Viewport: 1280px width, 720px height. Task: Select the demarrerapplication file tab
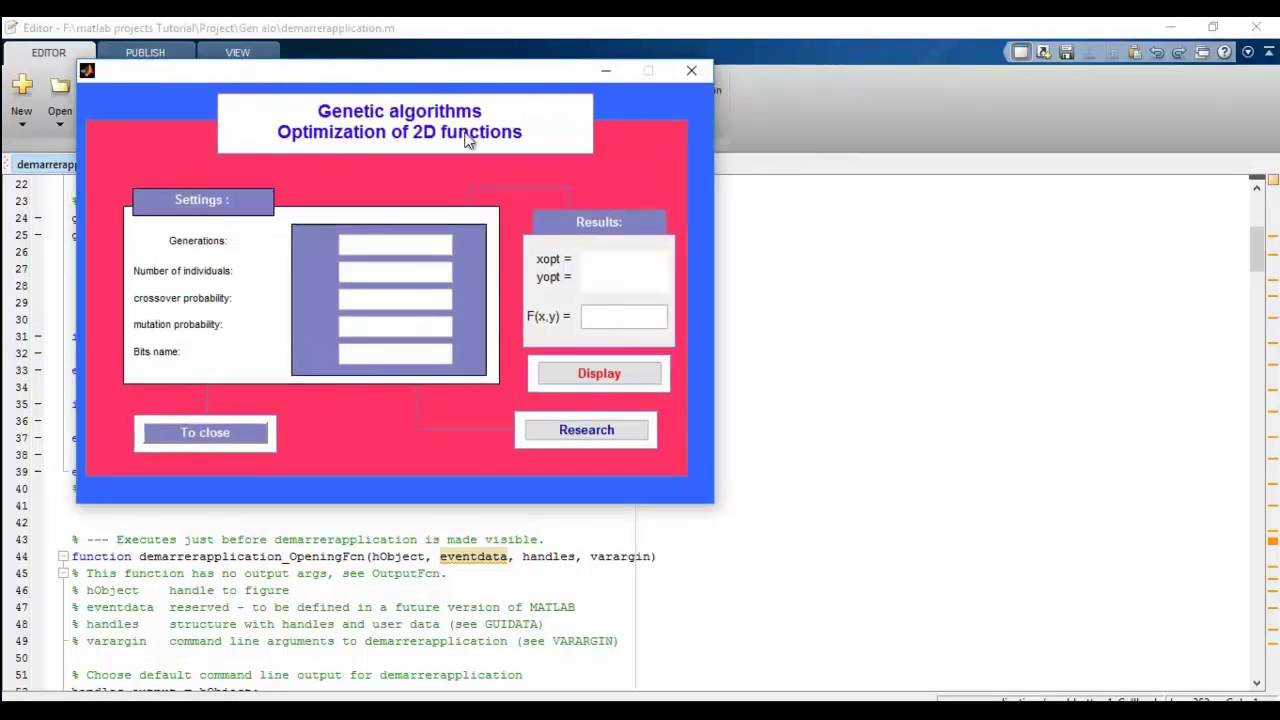(x=46, y=164)
